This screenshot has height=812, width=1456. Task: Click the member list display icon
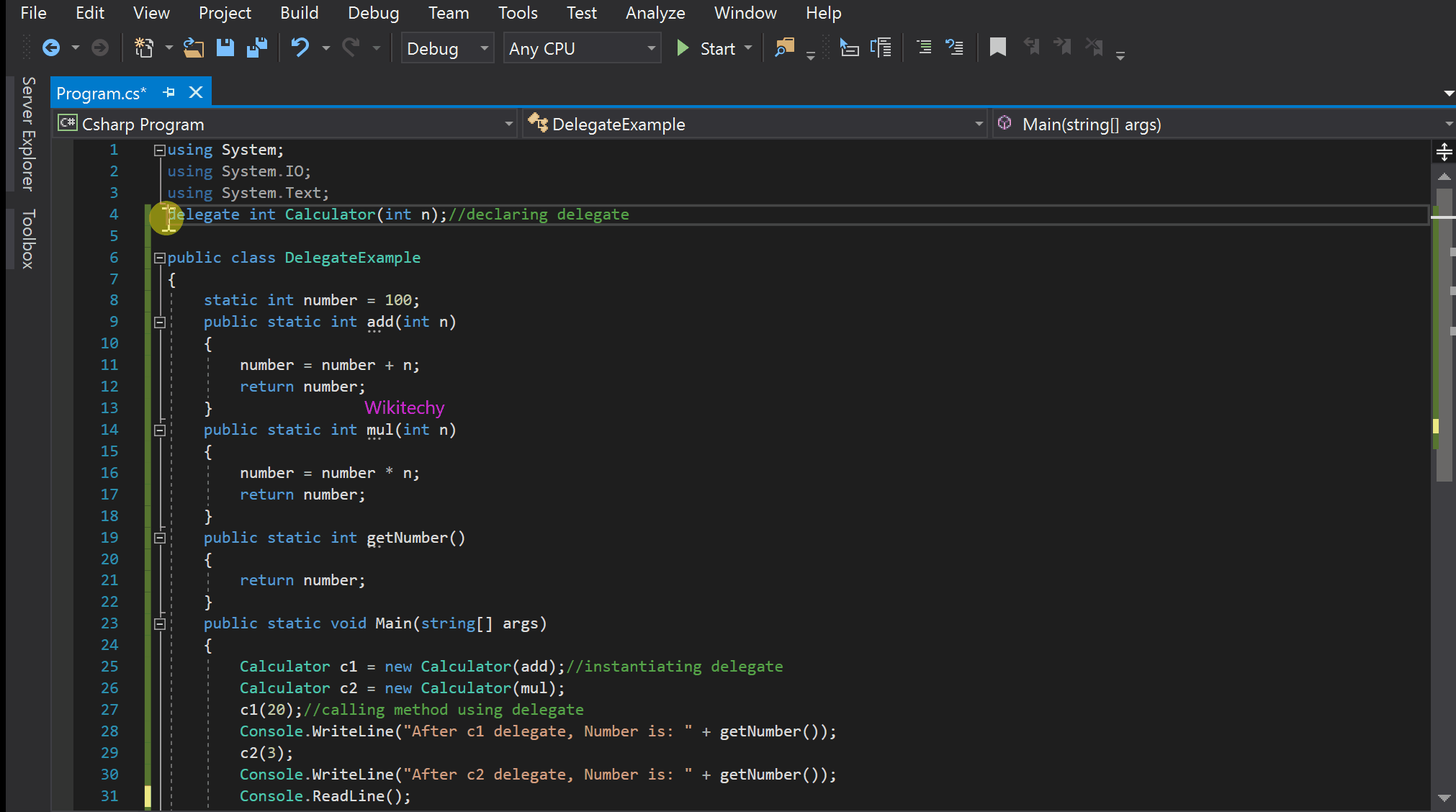(849, 48)
